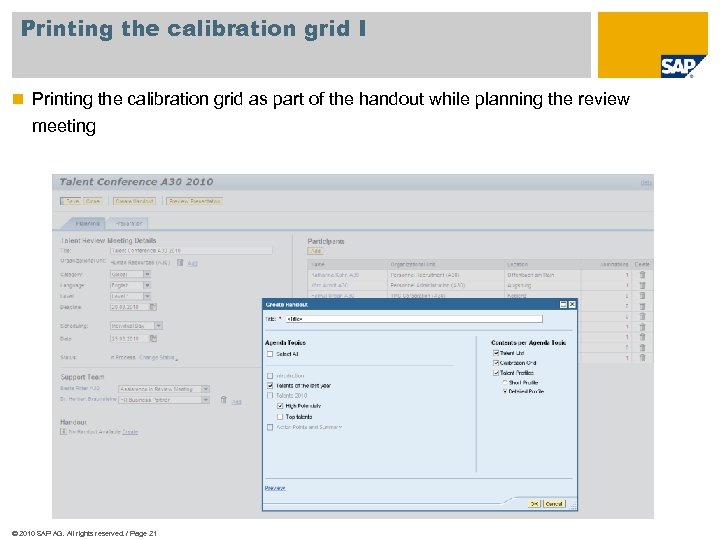Uncheck Talents of the last year topic
The width and height of the screenshot is (720, 540).
(270, 386)
